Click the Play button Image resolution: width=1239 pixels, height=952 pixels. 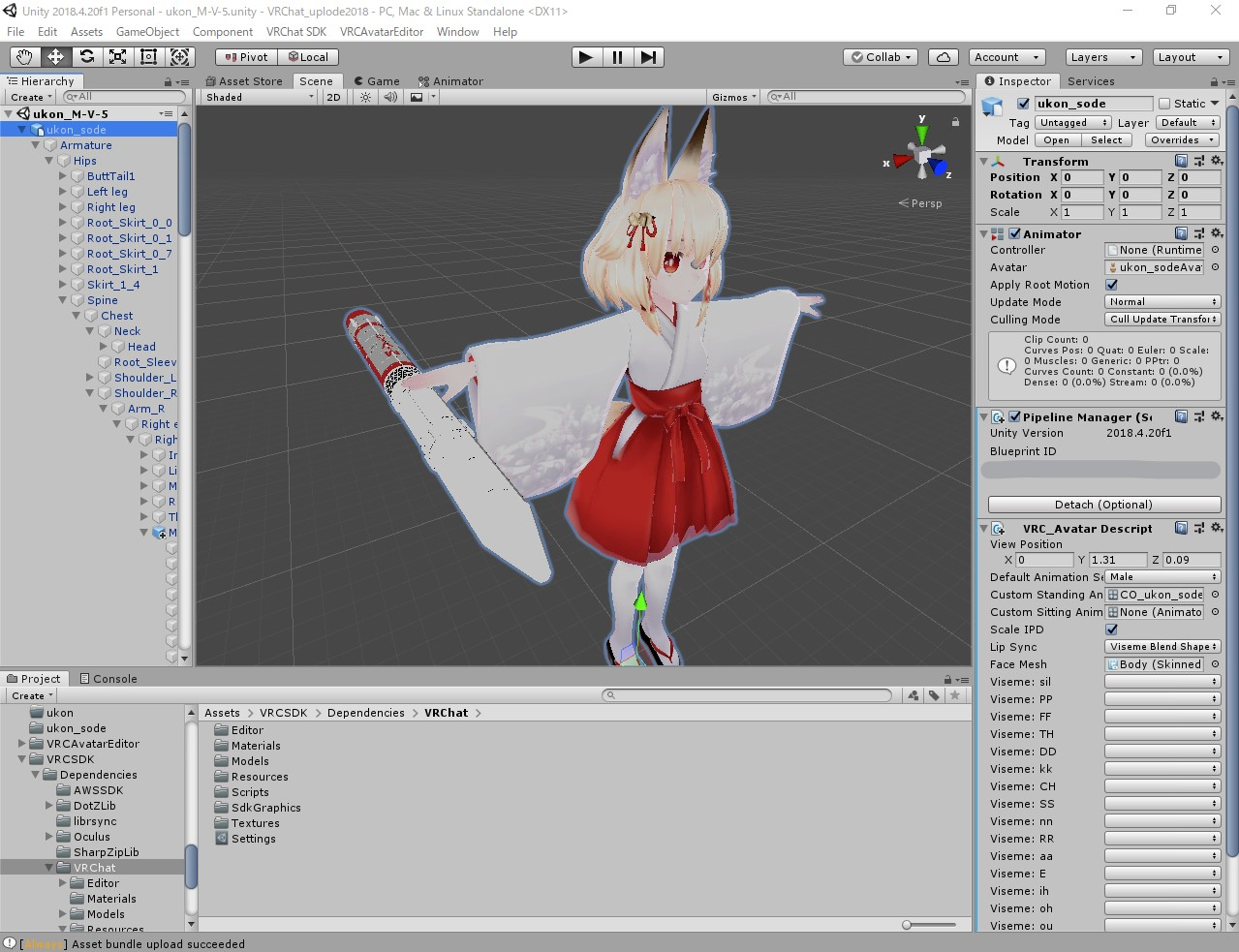(586, 57)
